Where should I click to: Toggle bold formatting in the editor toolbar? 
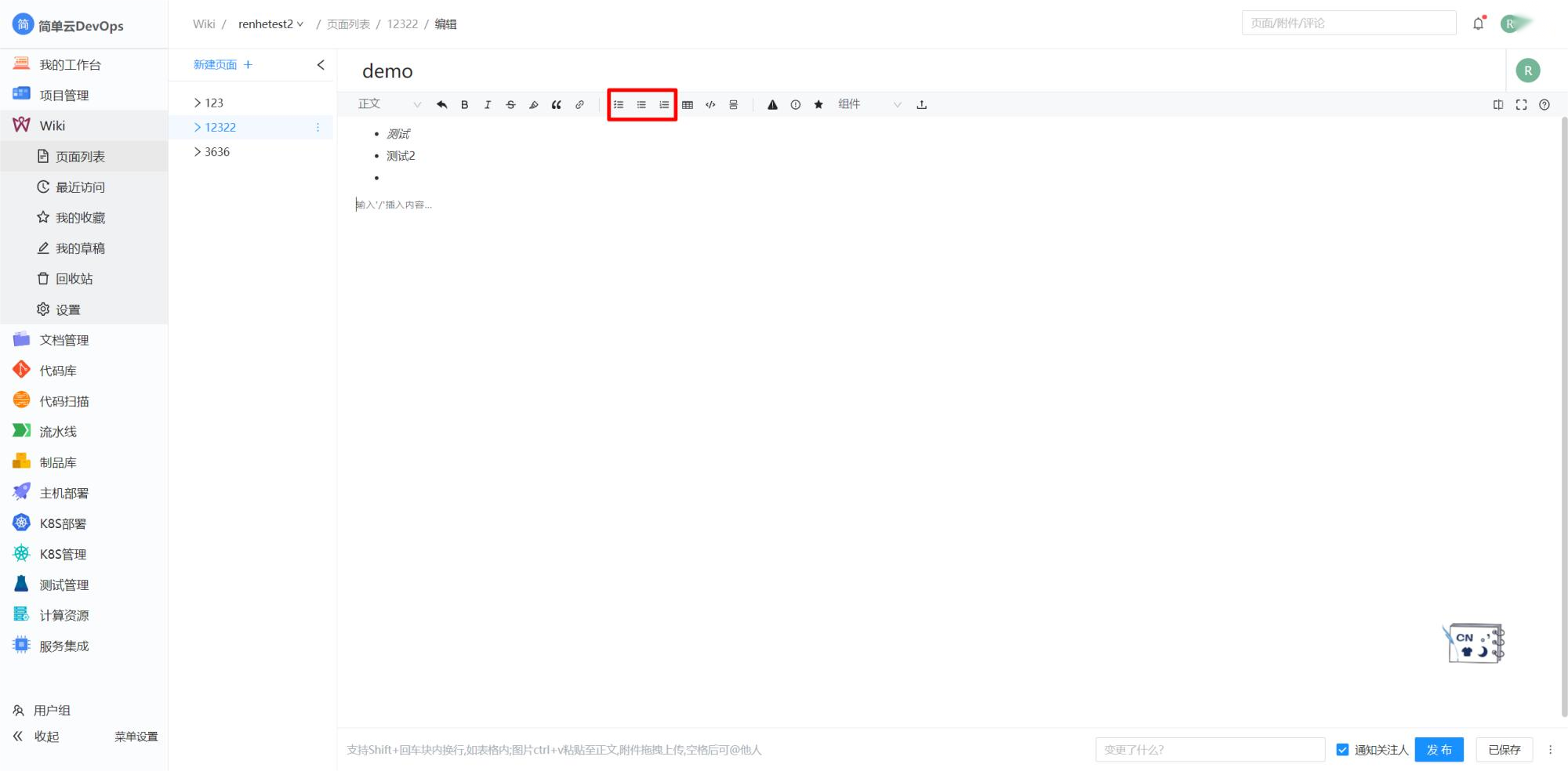464,105
